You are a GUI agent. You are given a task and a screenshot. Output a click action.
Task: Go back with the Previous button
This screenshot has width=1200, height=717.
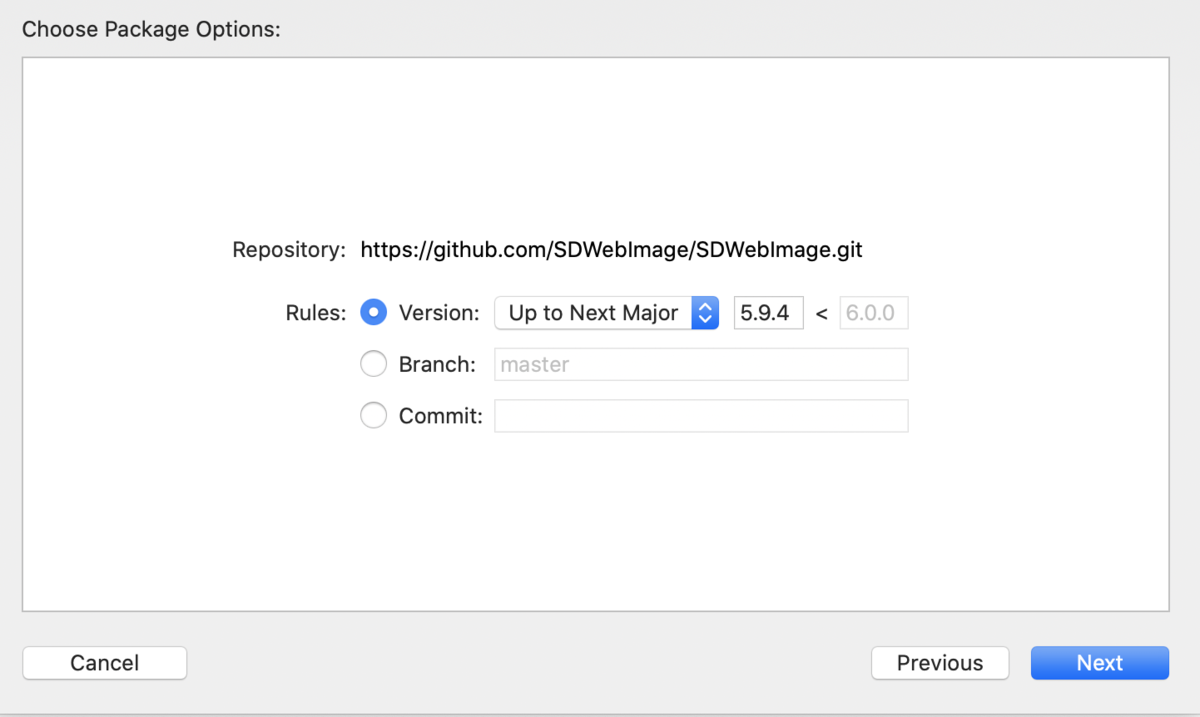(940, 663)
